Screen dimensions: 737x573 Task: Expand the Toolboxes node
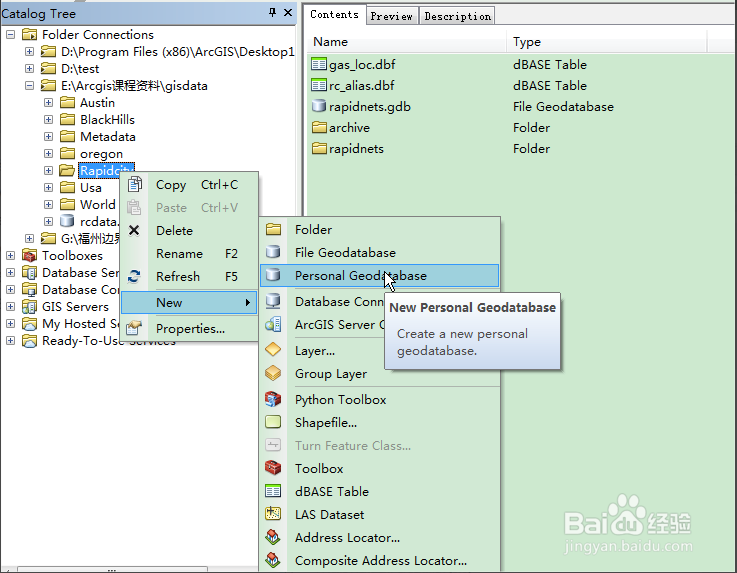[x=10, y=255]
